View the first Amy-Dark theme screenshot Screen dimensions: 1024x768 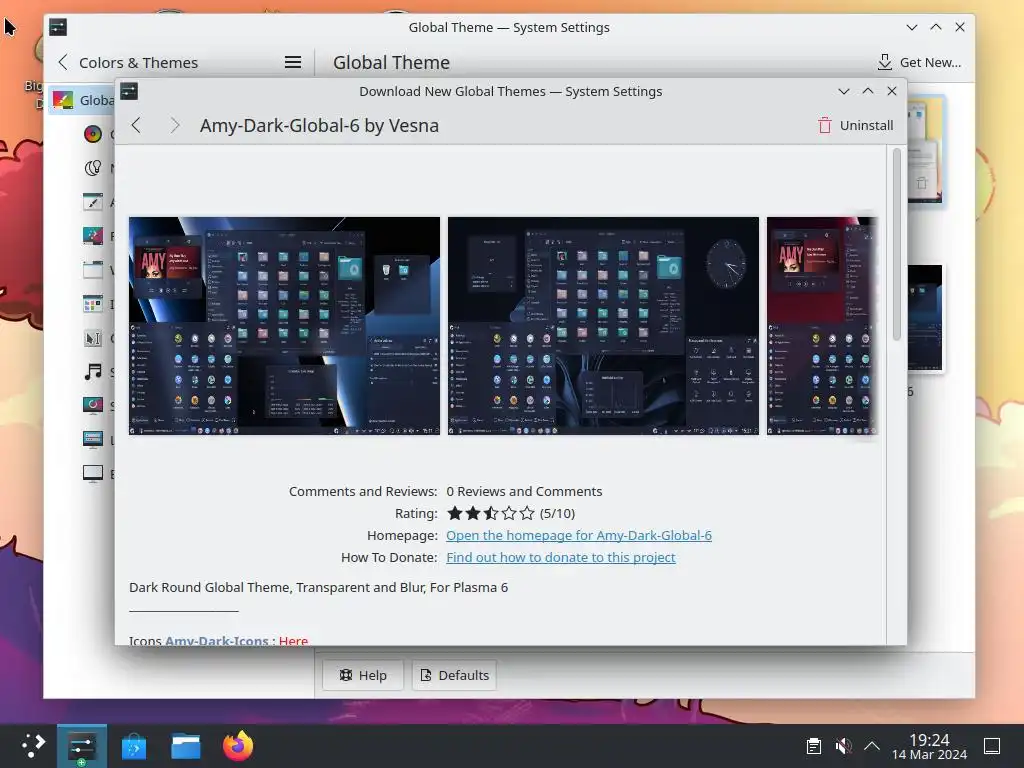(x=284, y=326)
